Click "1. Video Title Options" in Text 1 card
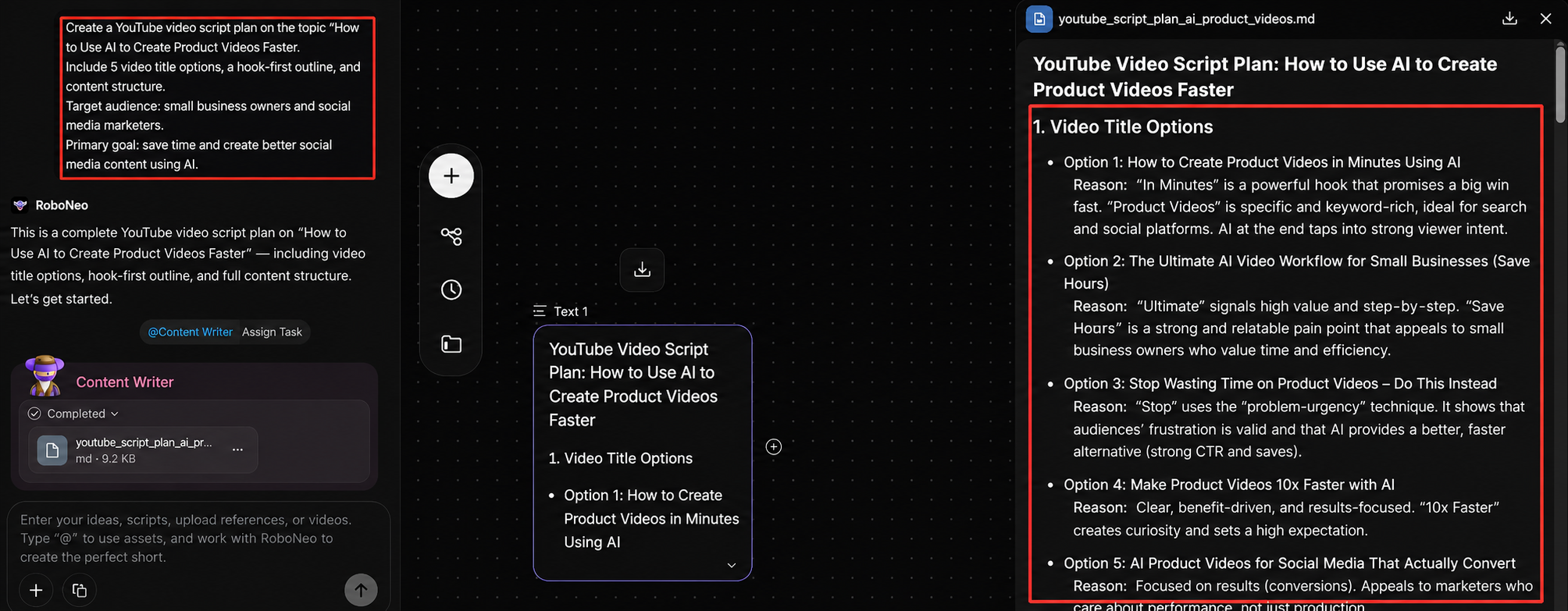This screenshot has height=611, width=1568. tap(620, 458)
